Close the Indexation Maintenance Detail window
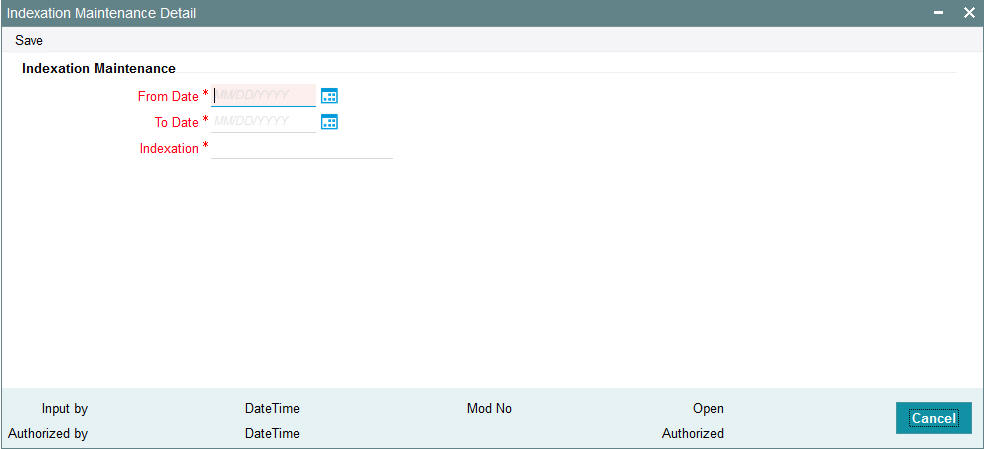 [969, 13]
